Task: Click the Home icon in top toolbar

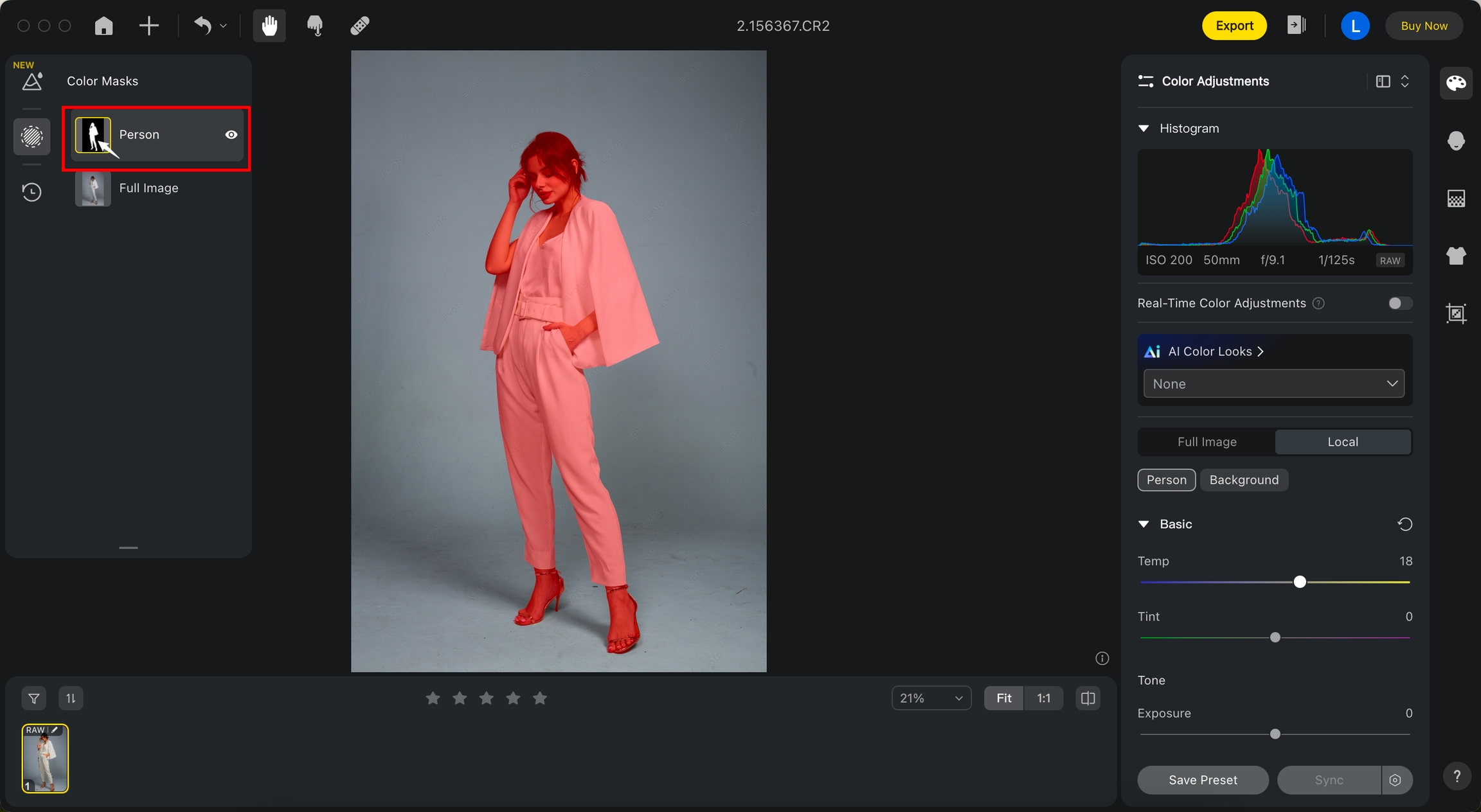Action: point(103,26)
